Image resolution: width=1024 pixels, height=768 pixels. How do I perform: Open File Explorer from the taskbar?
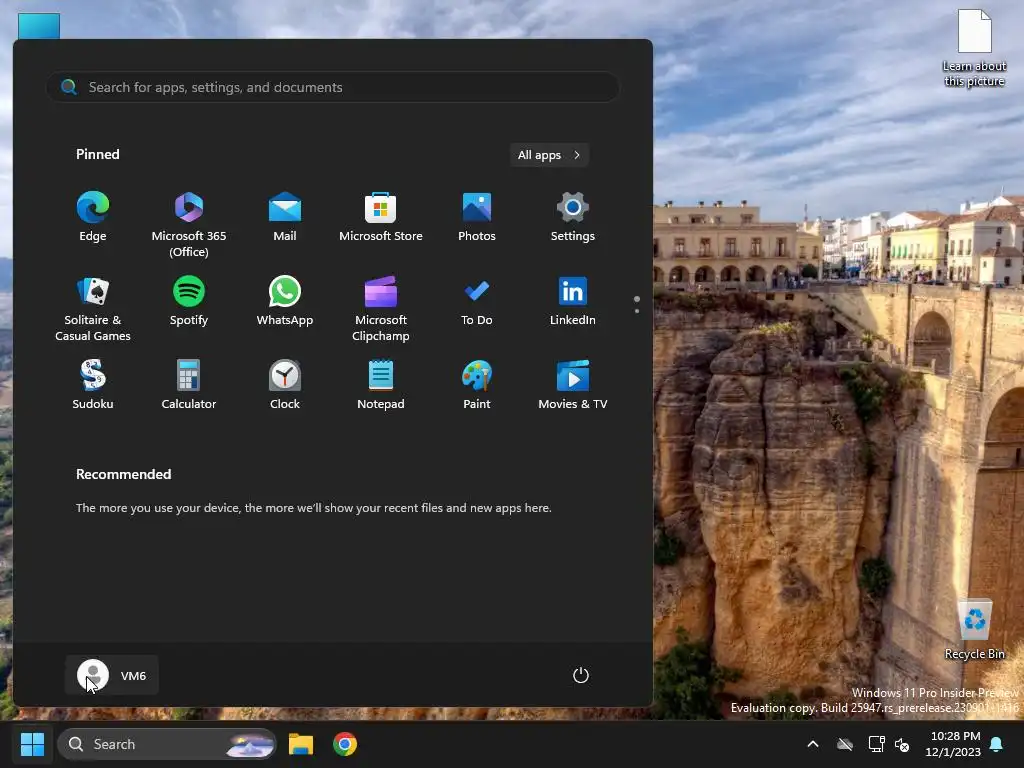tap(301, 744)
